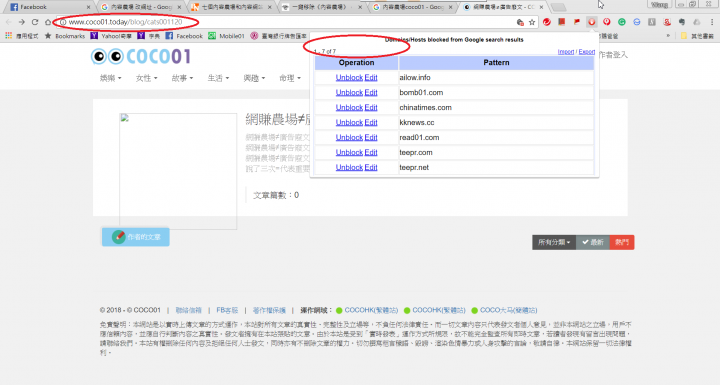Open the 著作權保護 footer link
The image size is (720, 385).
coord(269,310)
